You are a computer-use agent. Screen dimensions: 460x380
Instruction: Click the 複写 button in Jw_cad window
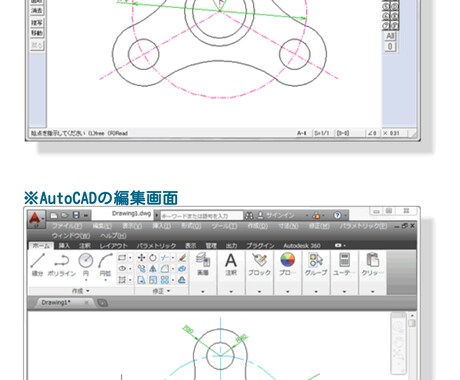coord(37,23)
